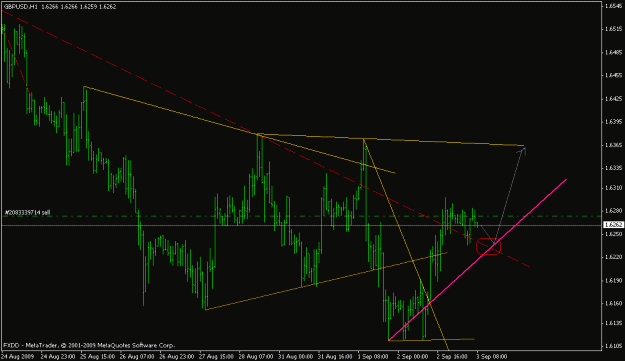Click the highlighted current price 1.6262 label

614,225
